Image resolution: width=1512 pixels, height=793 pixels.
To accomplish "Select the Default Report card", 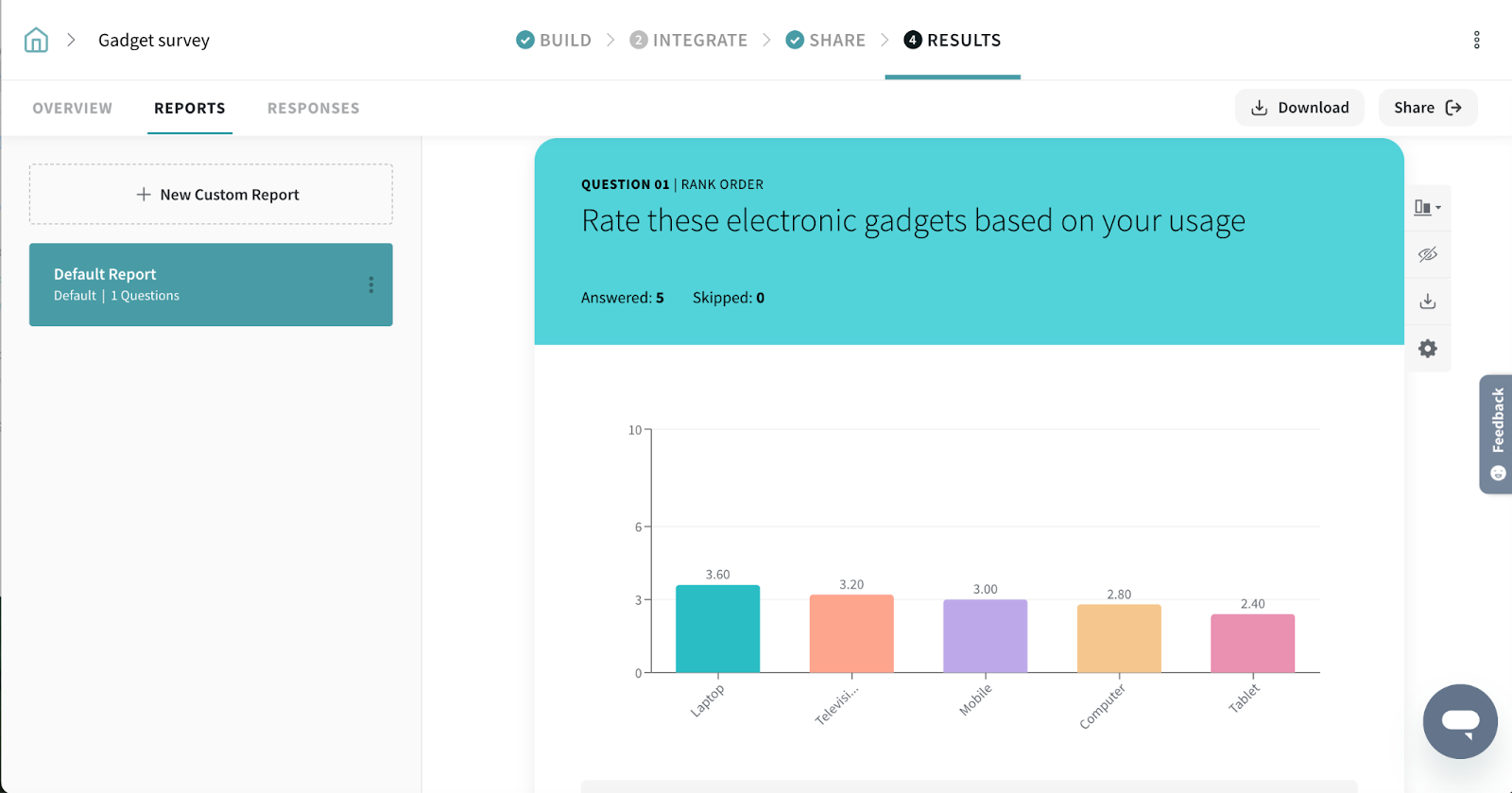I will pyautogui.click(x=189, y=284).
